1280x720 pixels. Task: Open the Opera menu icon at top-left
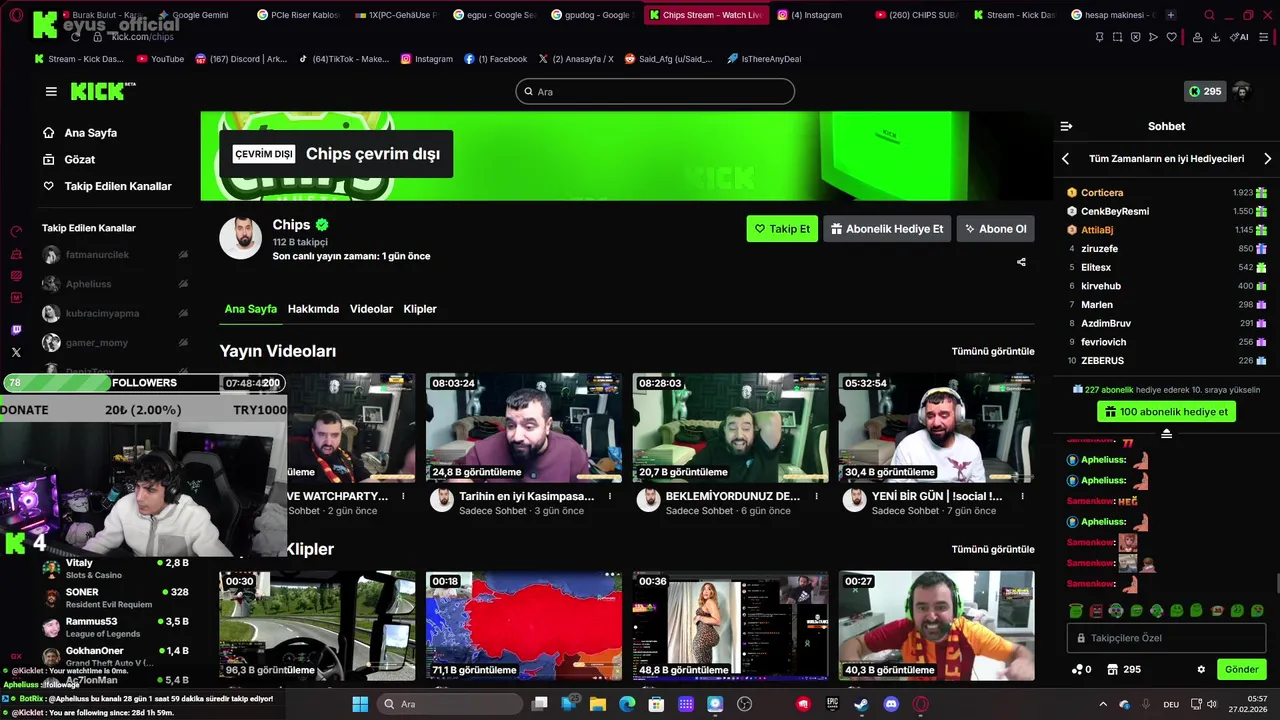click(x=16, y=15)
